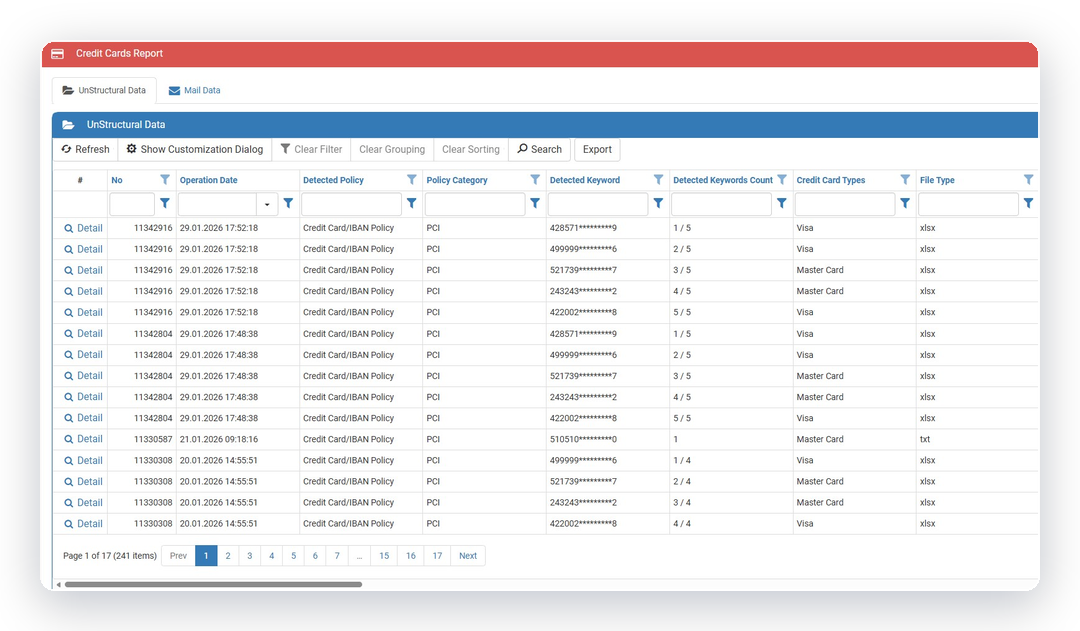The image size is (1080, 631).
Task: Open filter operator beside Detected Keyword filter input
Action: (658, 203)
